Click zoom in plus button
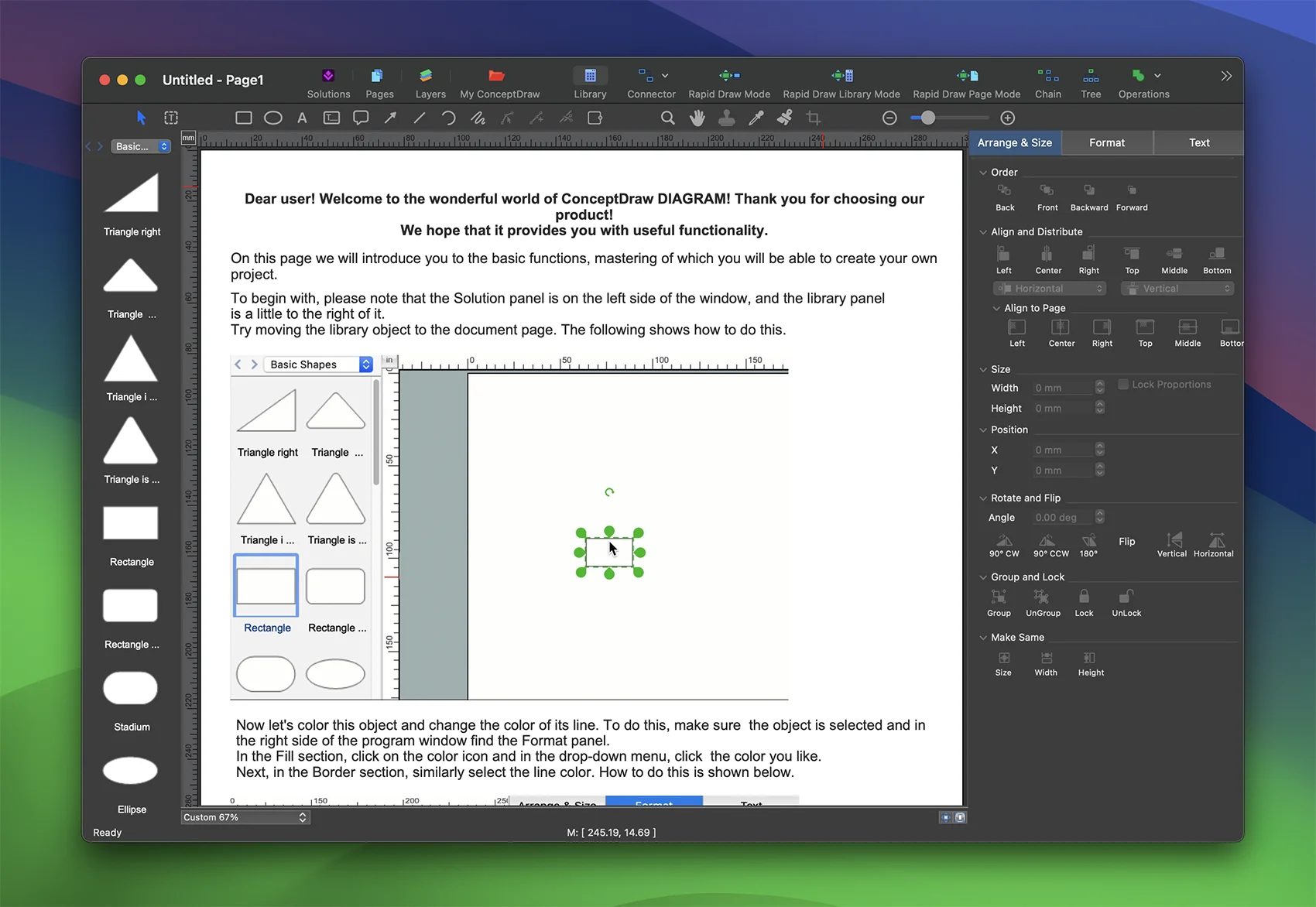The image size is (1316, 907). coord(1007,118)
